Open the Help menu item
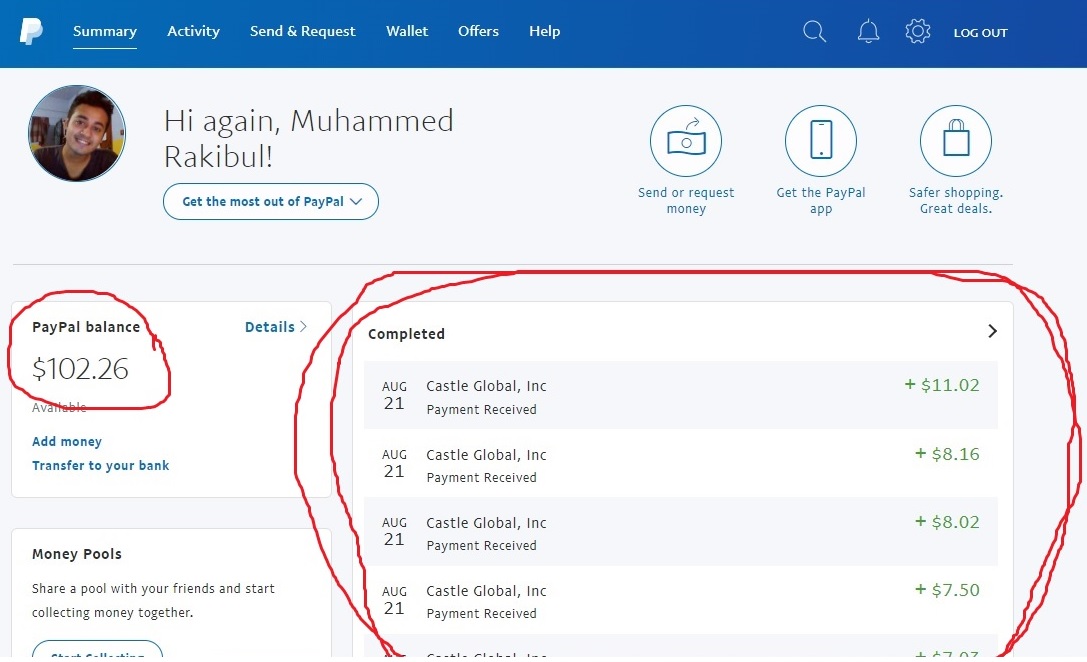This screenshot has height=662, width=1087. (544, 32)
